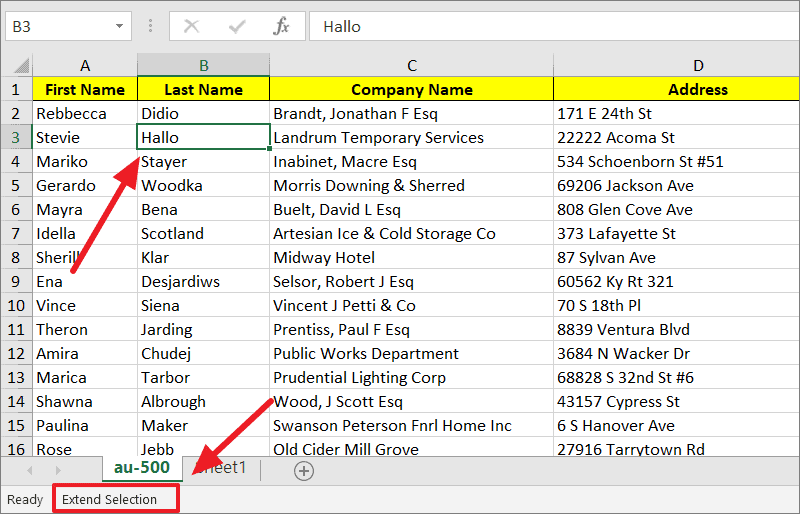The height and width of the screenshot is (514, 800).
Task: Select cell containing Bena
Action: coord(204,209)
